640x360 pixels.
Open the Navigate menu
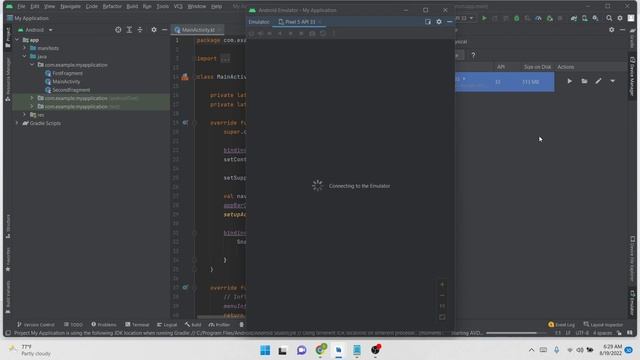pos(70,7)
